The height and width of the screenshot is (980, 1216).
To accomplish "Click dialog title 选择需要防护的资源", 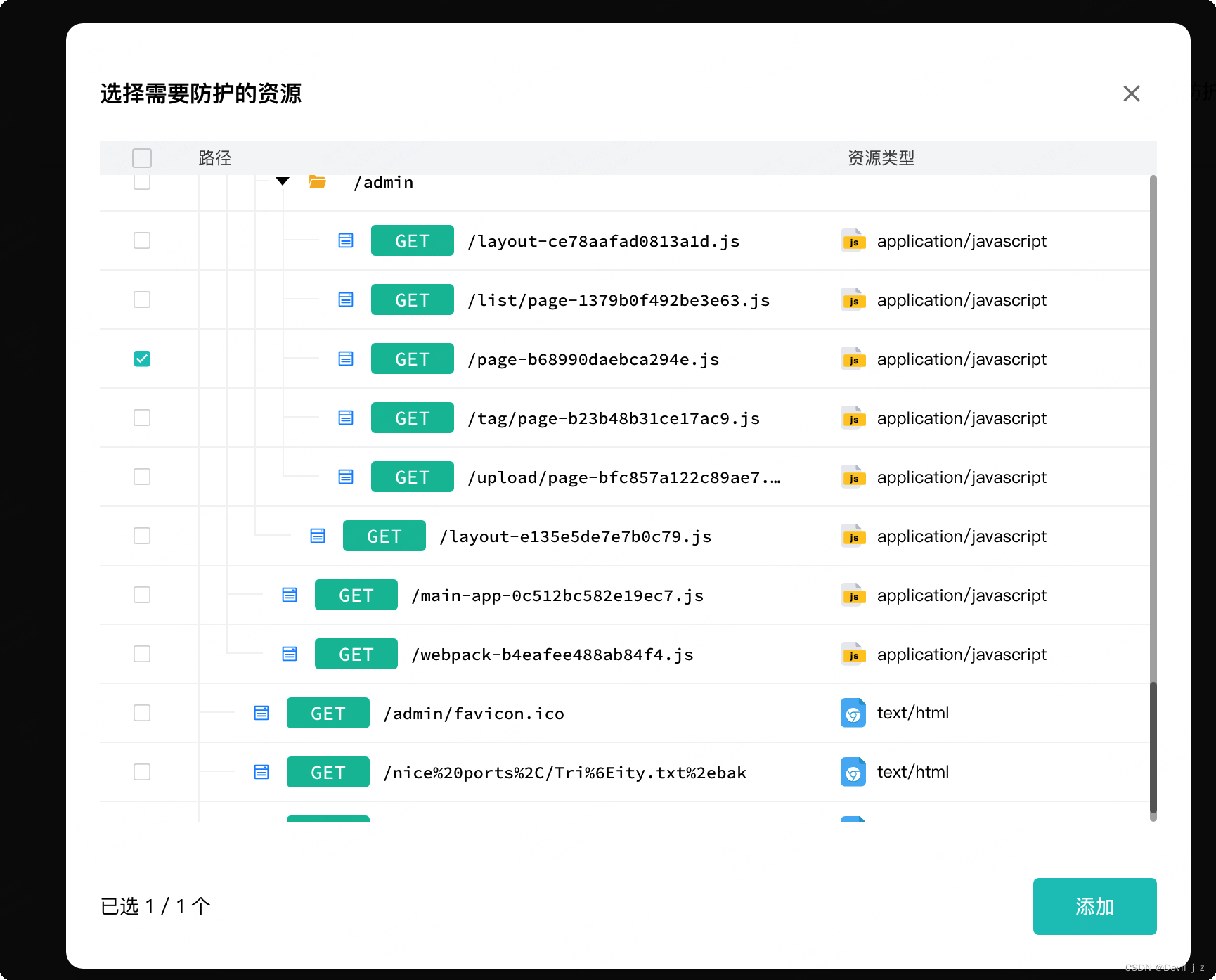I will click(201, 94).
